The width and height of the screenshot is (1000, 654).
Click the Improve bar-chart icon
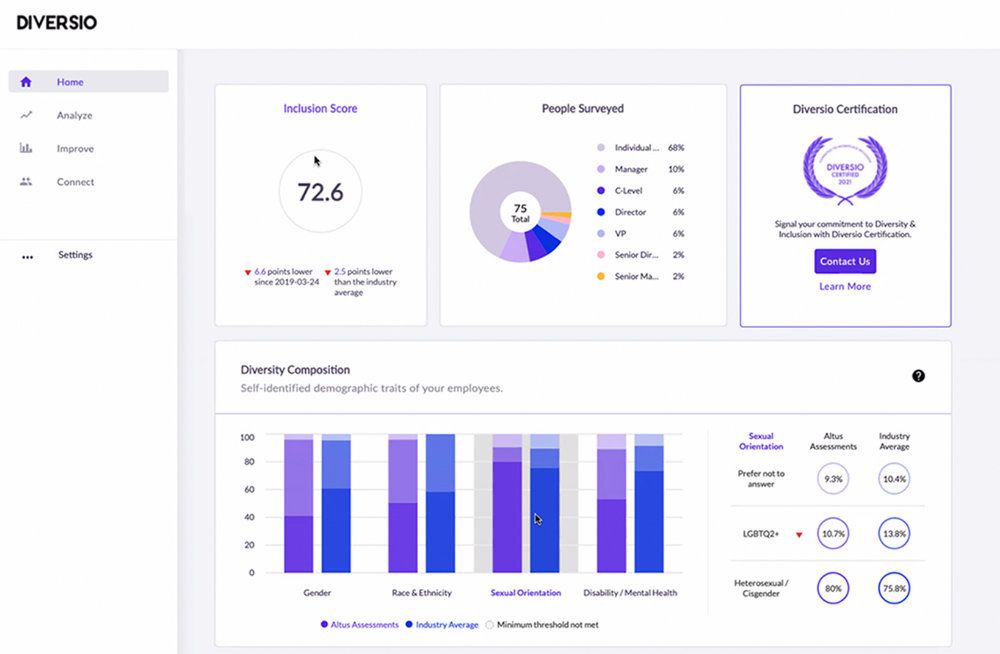pyautogui.click(x=26, y=149)
